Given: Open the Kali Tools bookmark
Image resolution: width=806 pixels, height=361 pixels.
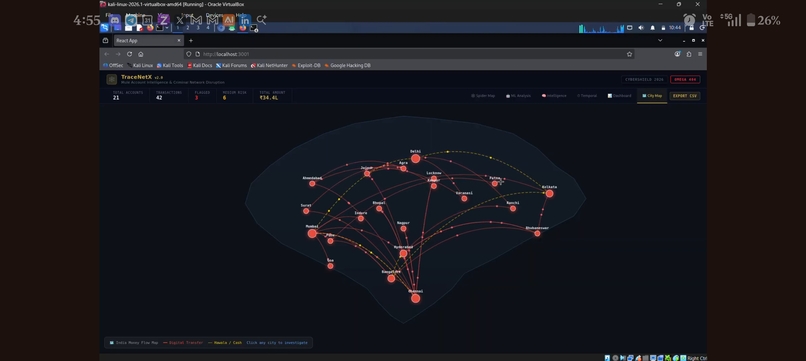Looking at the screenshot, I should (170, 65).
